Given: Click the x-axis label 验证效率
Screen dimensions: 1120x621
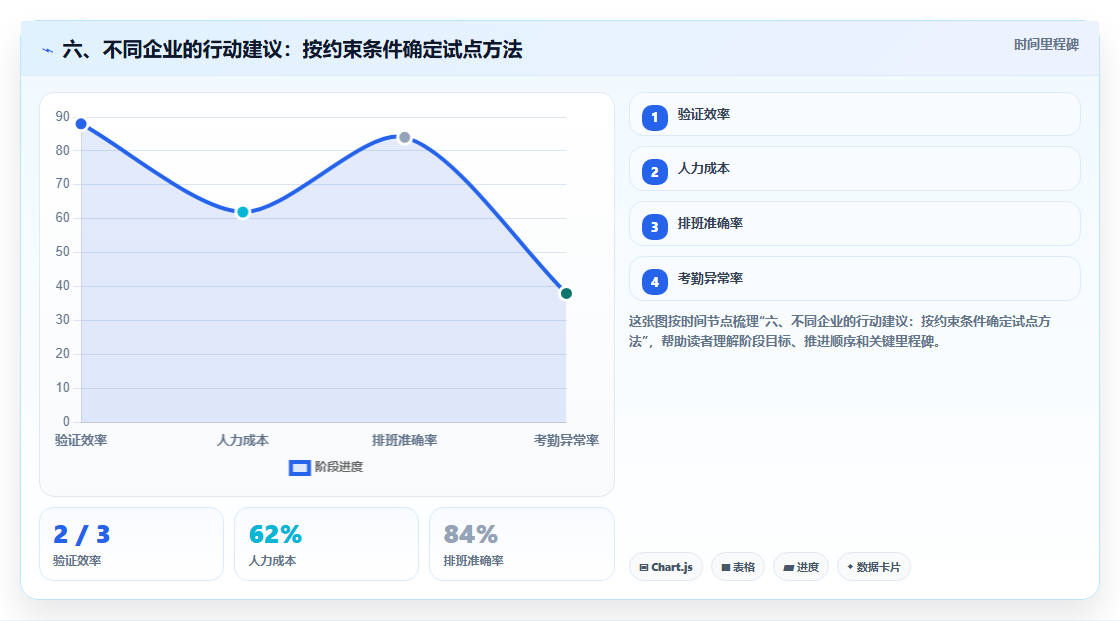Looking at the screenshot, I should click(81, 440).
